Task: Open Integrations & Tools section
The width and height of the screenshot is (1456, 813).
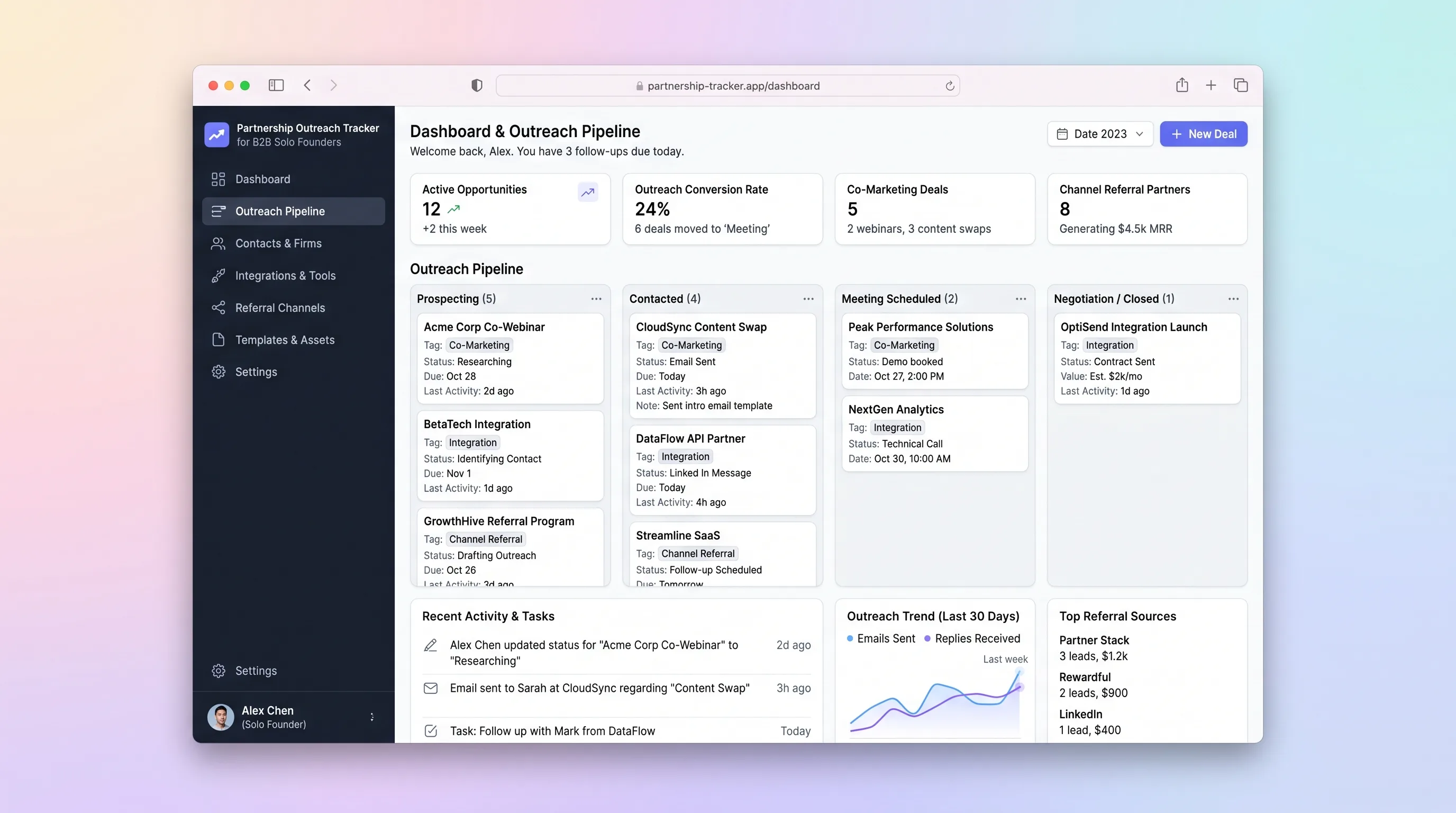Action: 293,276
